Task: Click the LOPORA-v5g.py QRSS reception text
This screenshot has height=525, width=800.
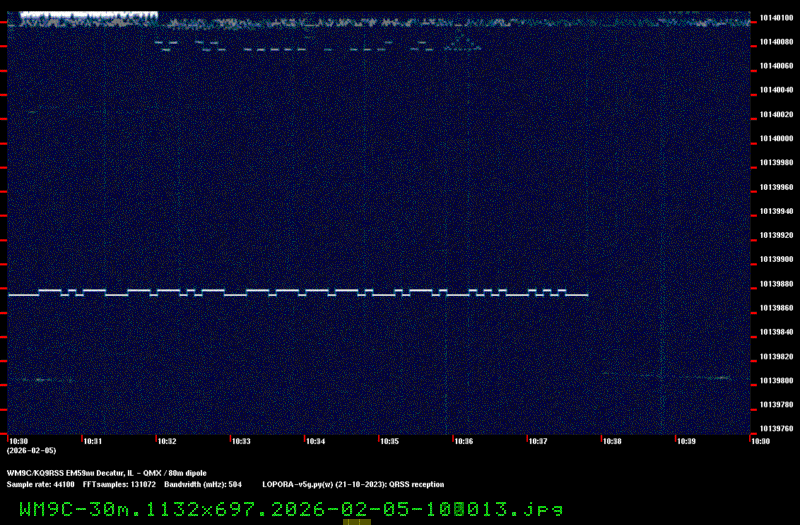Action: (353, 484)
